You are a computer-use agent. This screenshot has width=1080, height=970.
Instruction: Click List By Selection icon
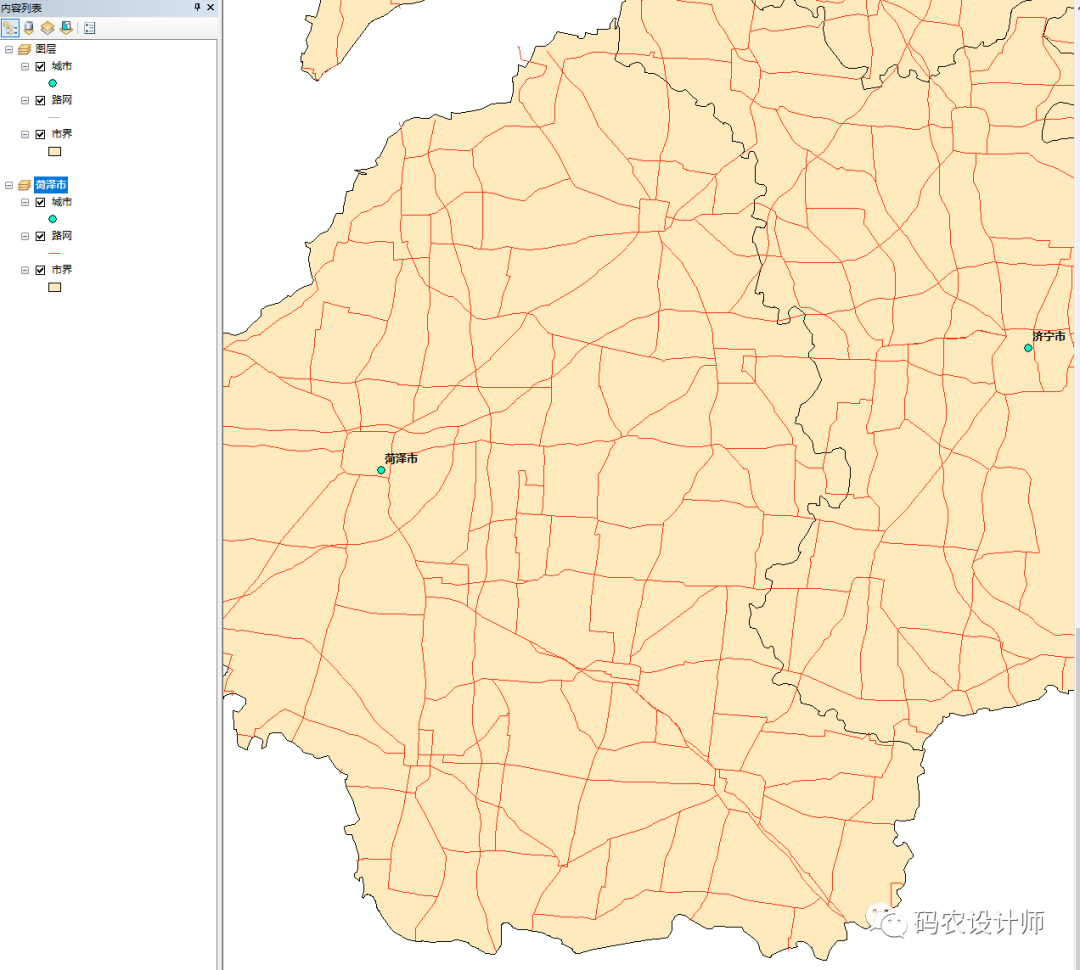[65, 28]
